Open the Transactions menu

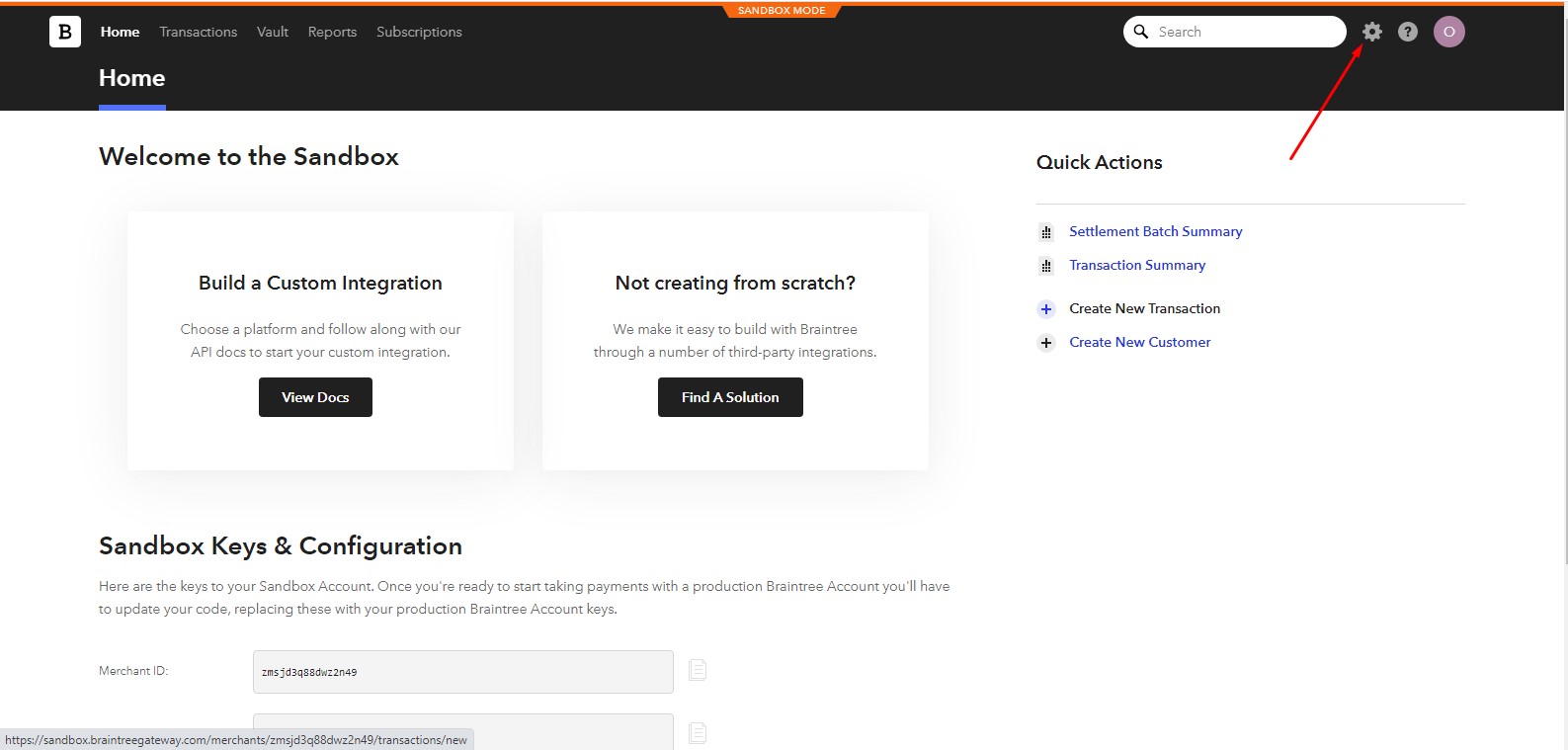(199, 32)
